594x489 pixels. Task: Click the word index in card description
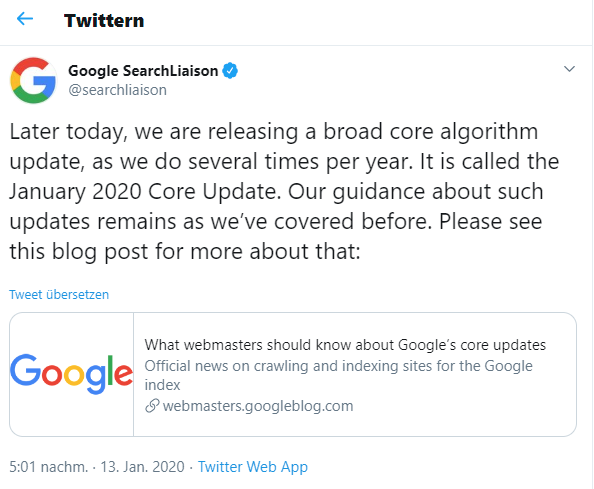(x=162, y=385)
